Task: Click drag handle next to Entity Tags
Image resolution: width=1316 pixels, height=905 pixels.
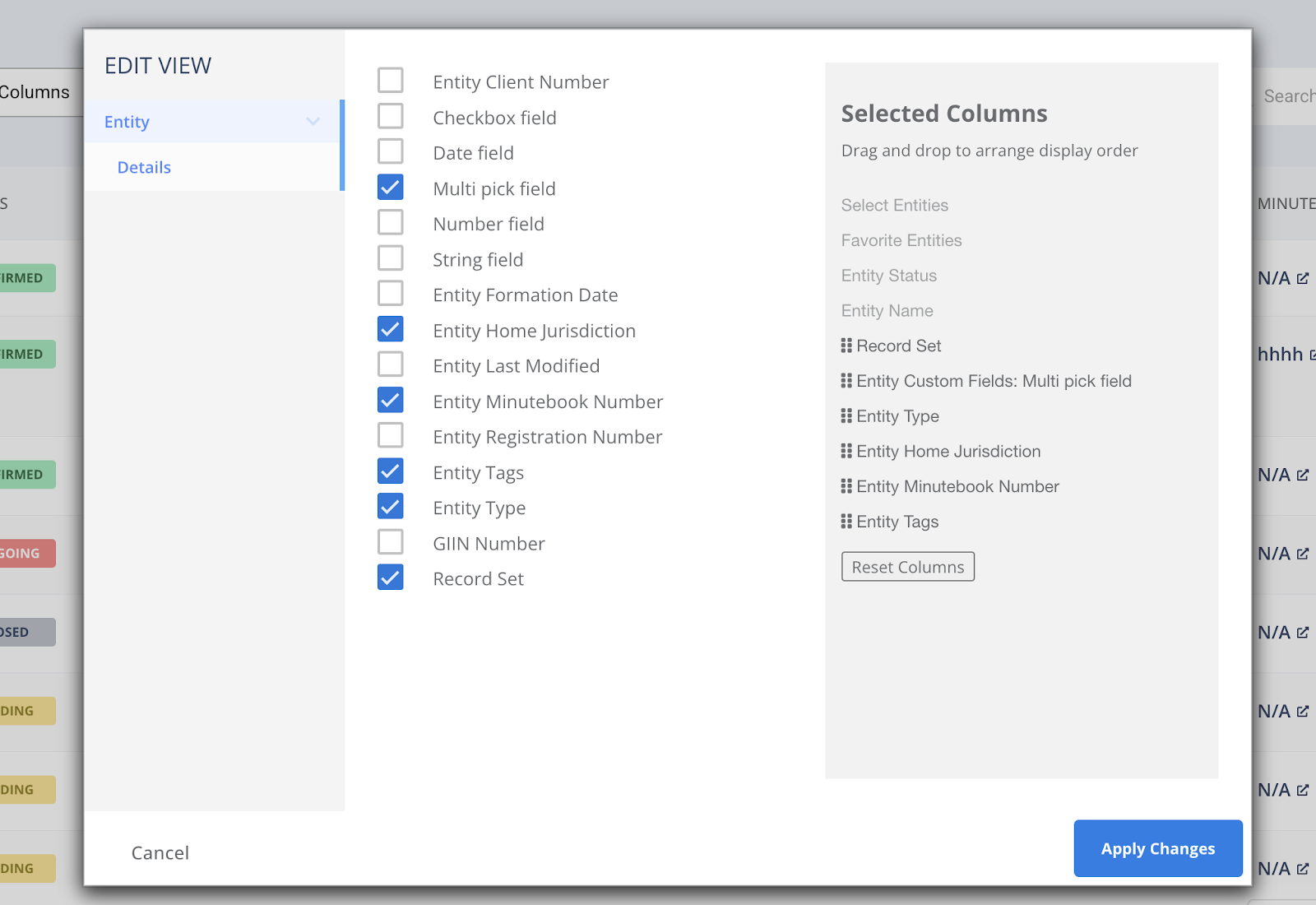Action: pyautogui.click(x=846, y=522)
